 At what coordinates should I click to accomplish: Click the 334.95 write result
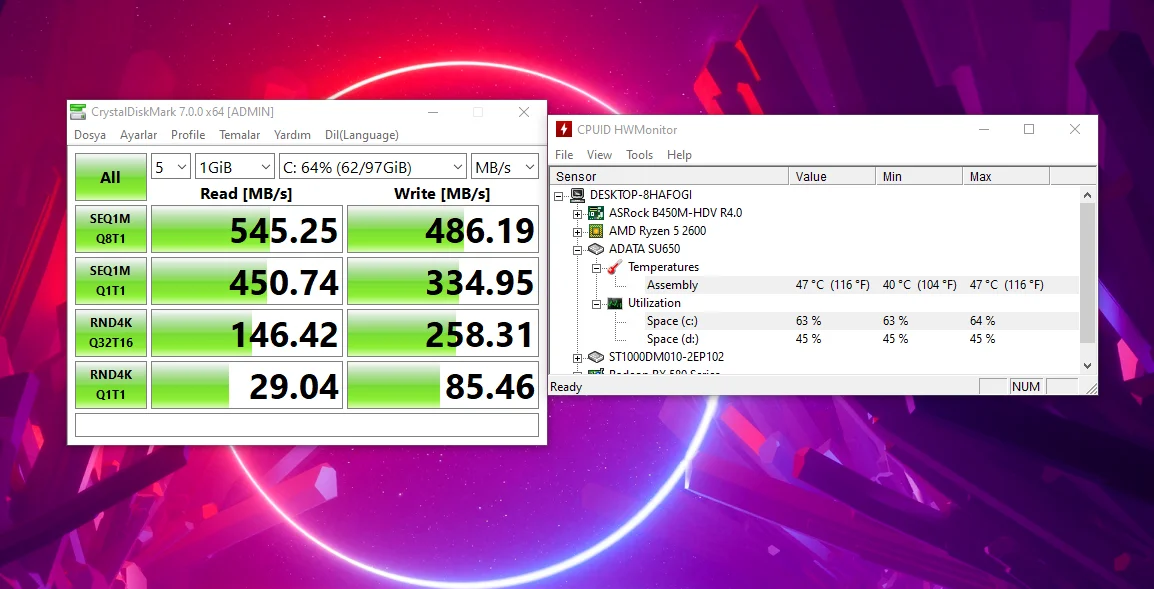pyautogui.click(x=443, y=281)
